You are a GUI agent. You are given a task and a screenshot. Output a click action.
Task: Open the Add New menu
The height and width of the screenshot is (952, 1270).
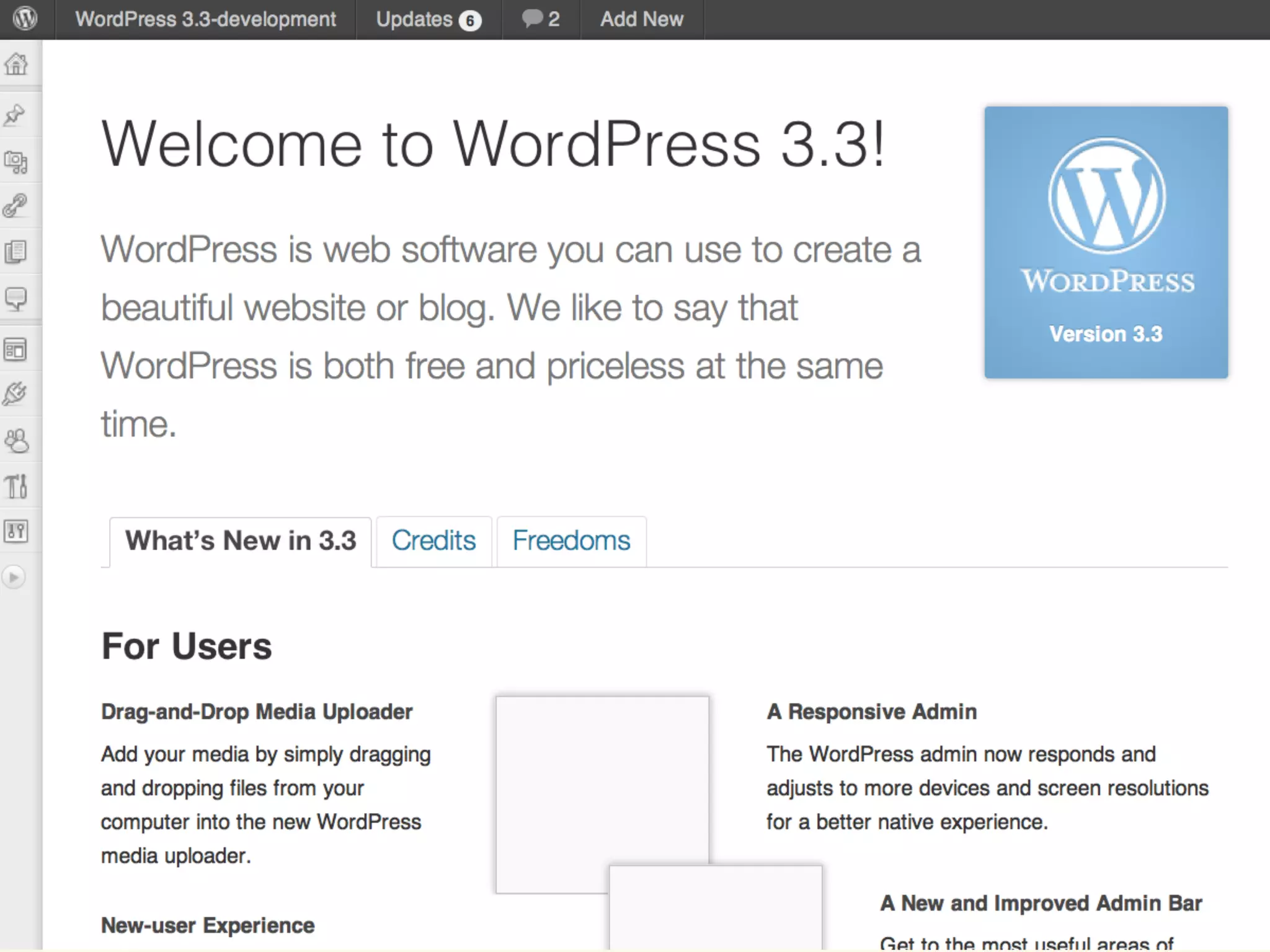pyautogui.click(x=641, y=19)
